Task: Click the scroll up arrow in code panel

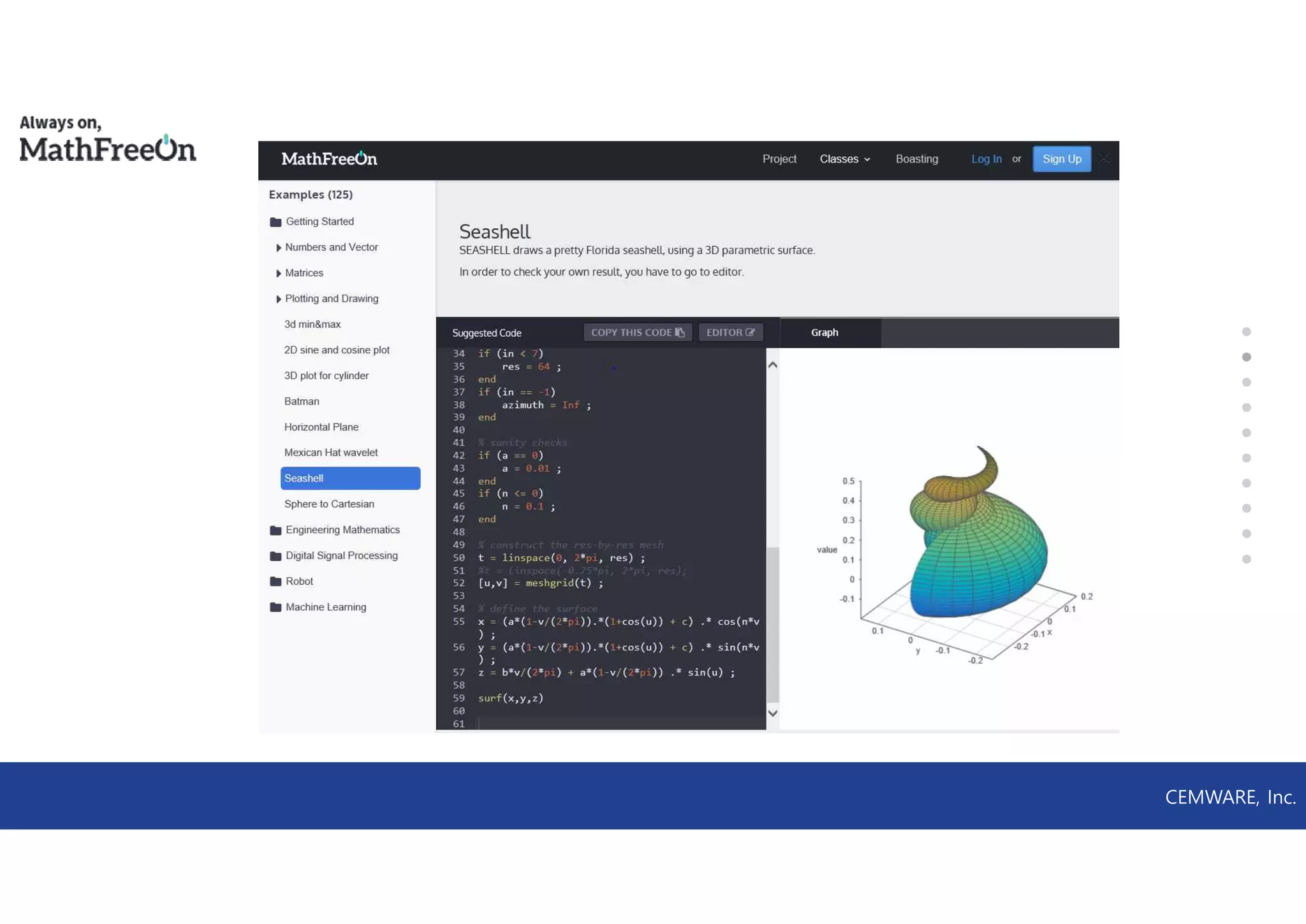Action: pyautogui.click(x=772, y=365)
